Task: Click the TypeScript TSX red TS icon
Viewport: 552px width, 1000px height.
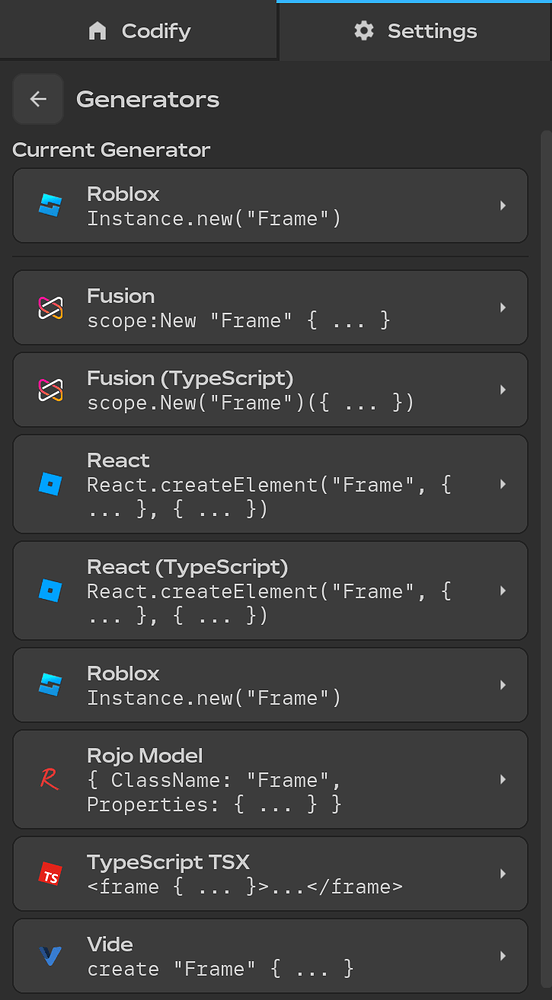Action: click(x=50, y=874)
